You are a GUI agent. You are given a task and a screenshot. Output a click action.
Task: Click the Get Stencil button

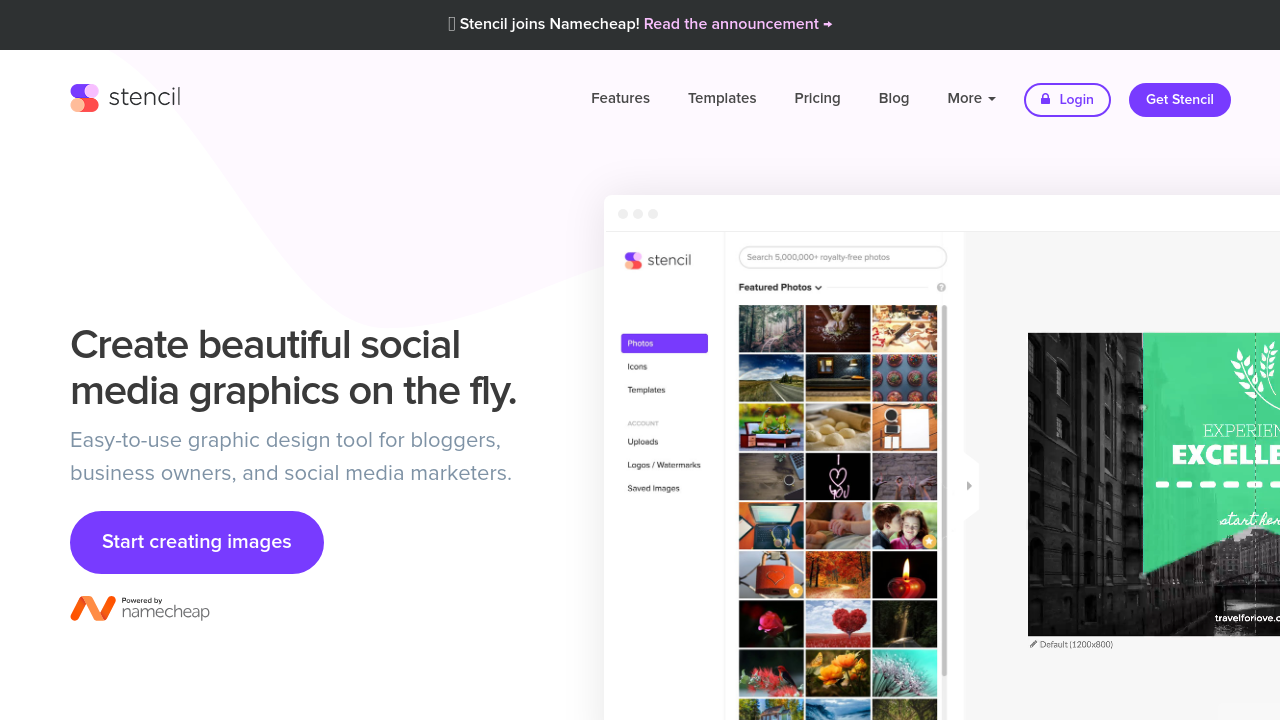pyautogui.click(x=1179, y=100)
